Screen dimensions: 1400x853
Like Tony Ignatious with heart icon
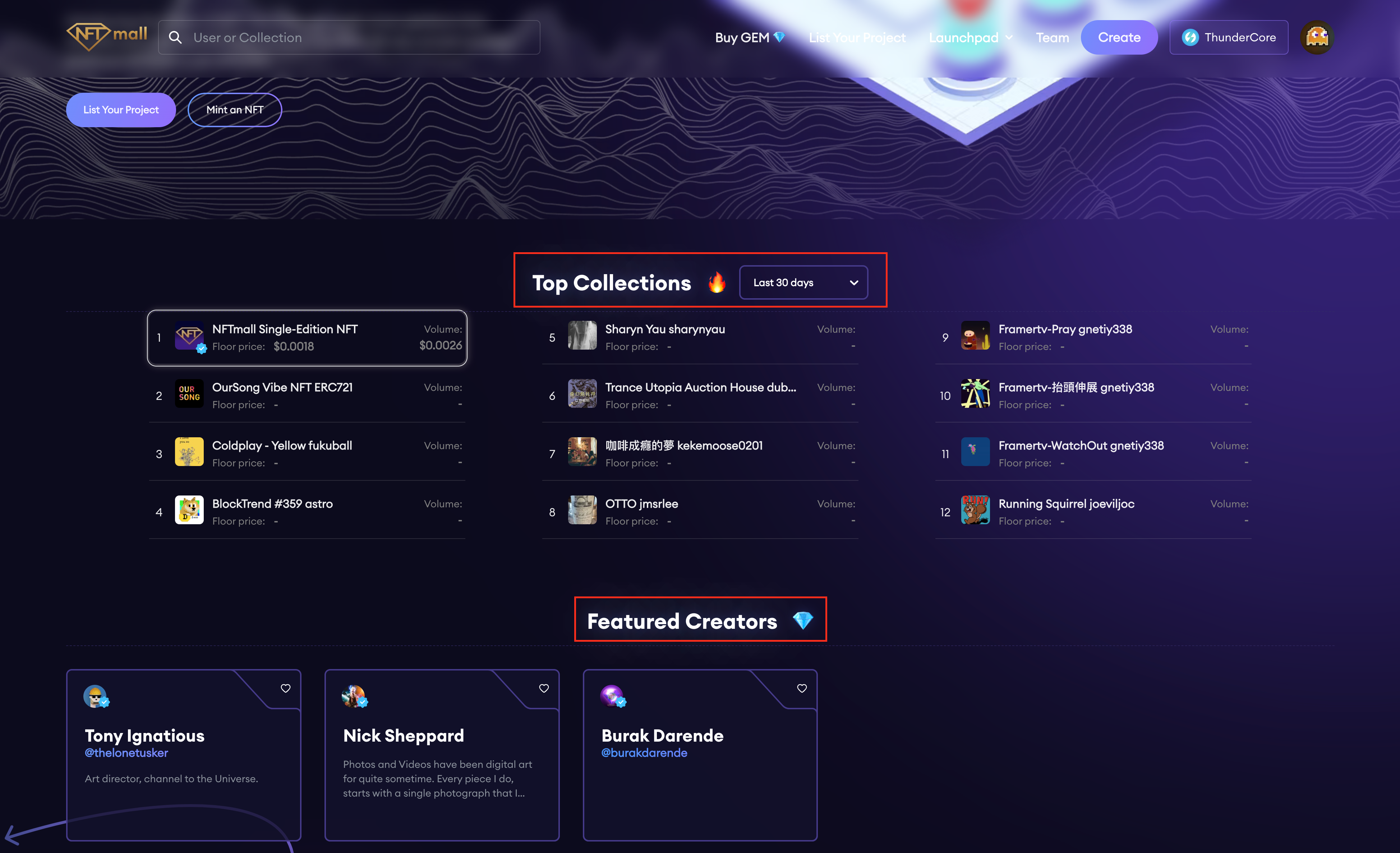(x=286, y=688)
